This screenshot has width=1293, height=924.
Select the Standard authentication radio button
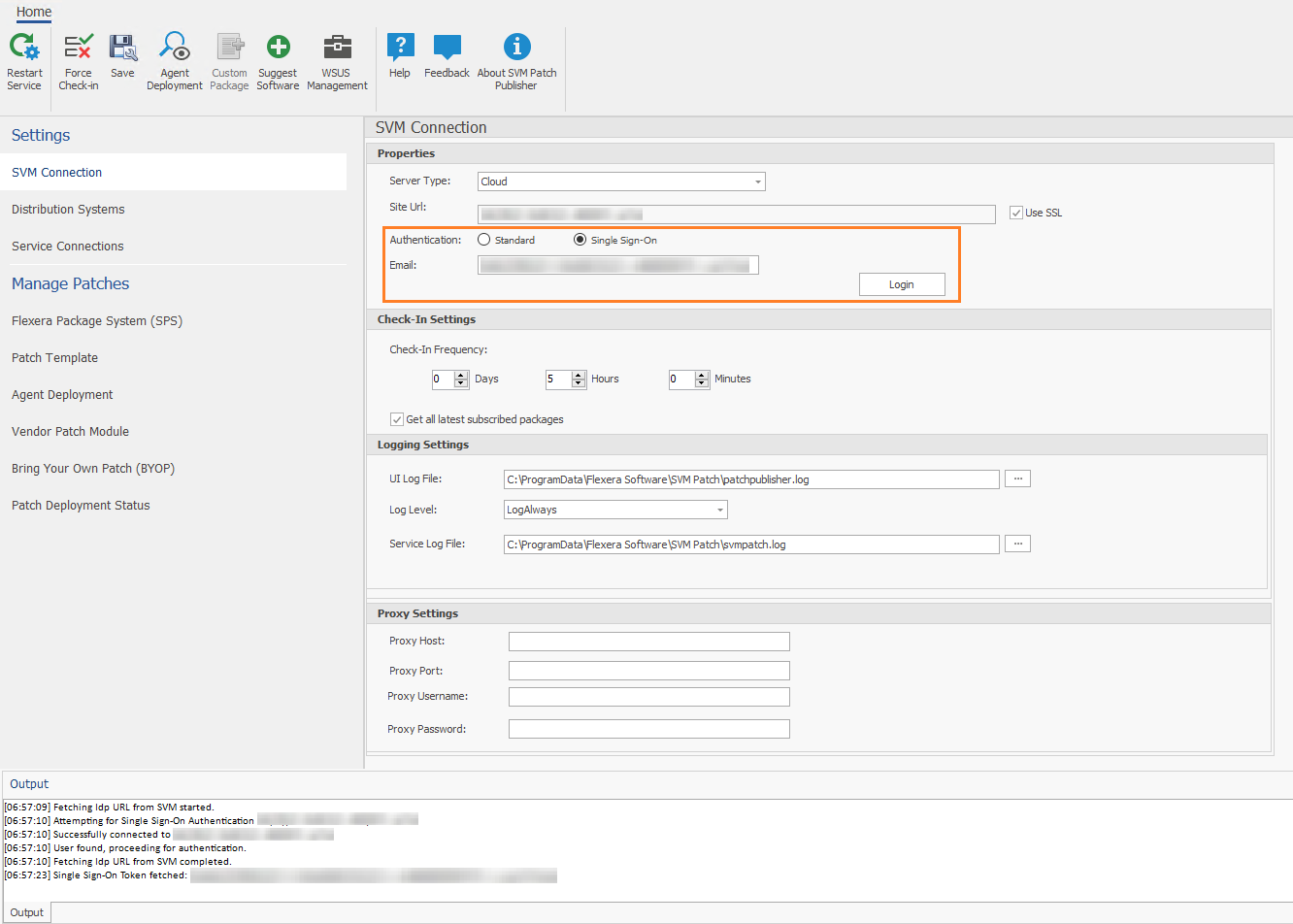[x=484, y=240]
